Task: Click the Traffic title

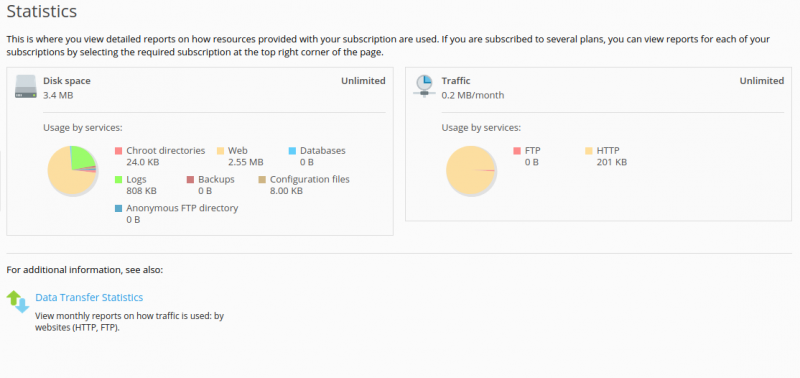Action: [x=456, y=81]
